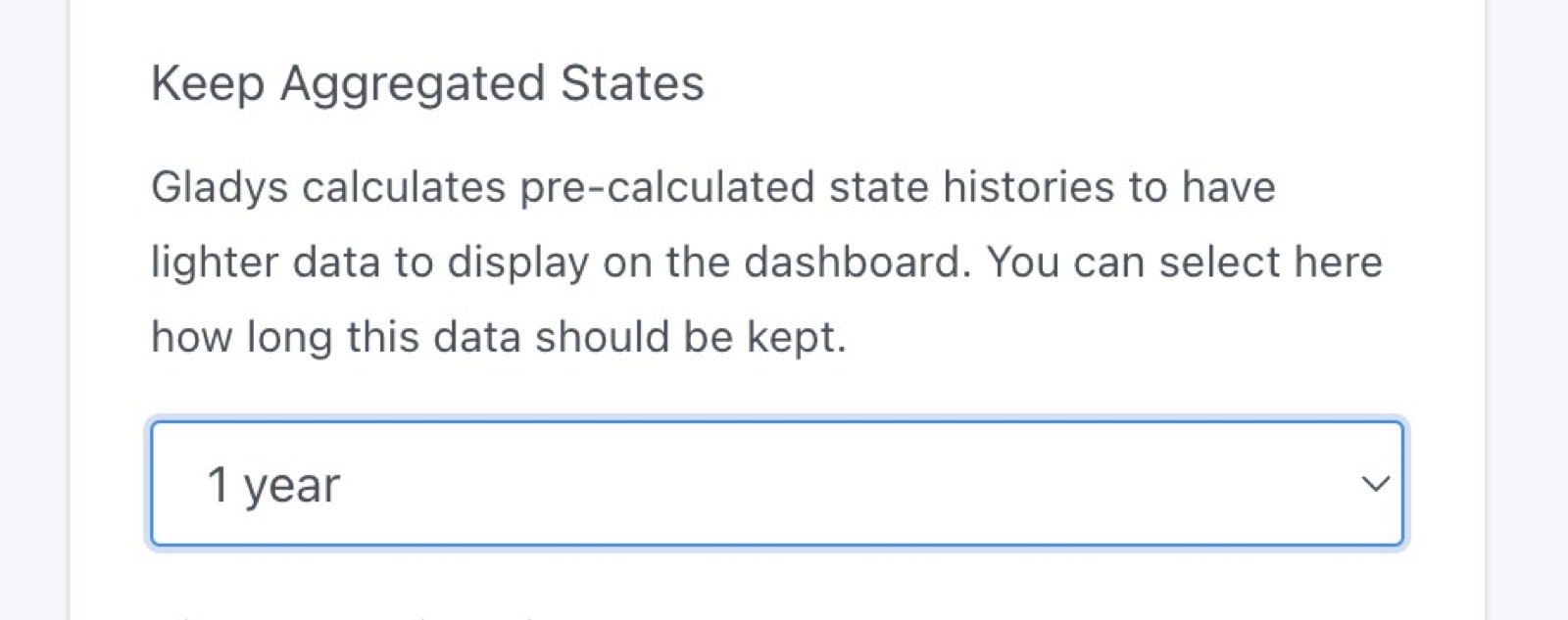Viewport: 1568px width, 620px height.
Task: Click the "1 year" selected value text
Action: (x=273, y=485)
